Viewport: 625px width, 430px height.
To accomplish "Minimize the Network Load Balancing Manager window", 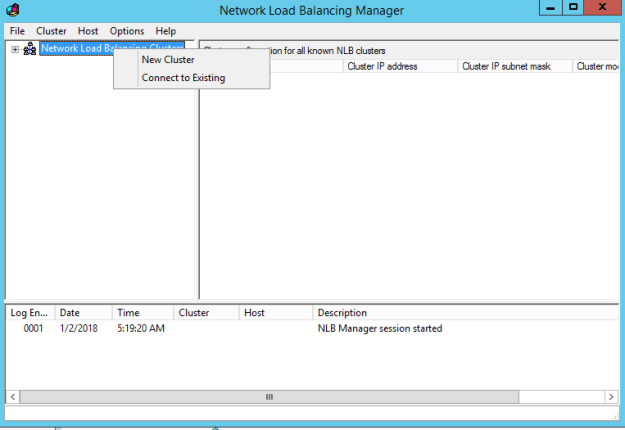I will click(550, 8).
